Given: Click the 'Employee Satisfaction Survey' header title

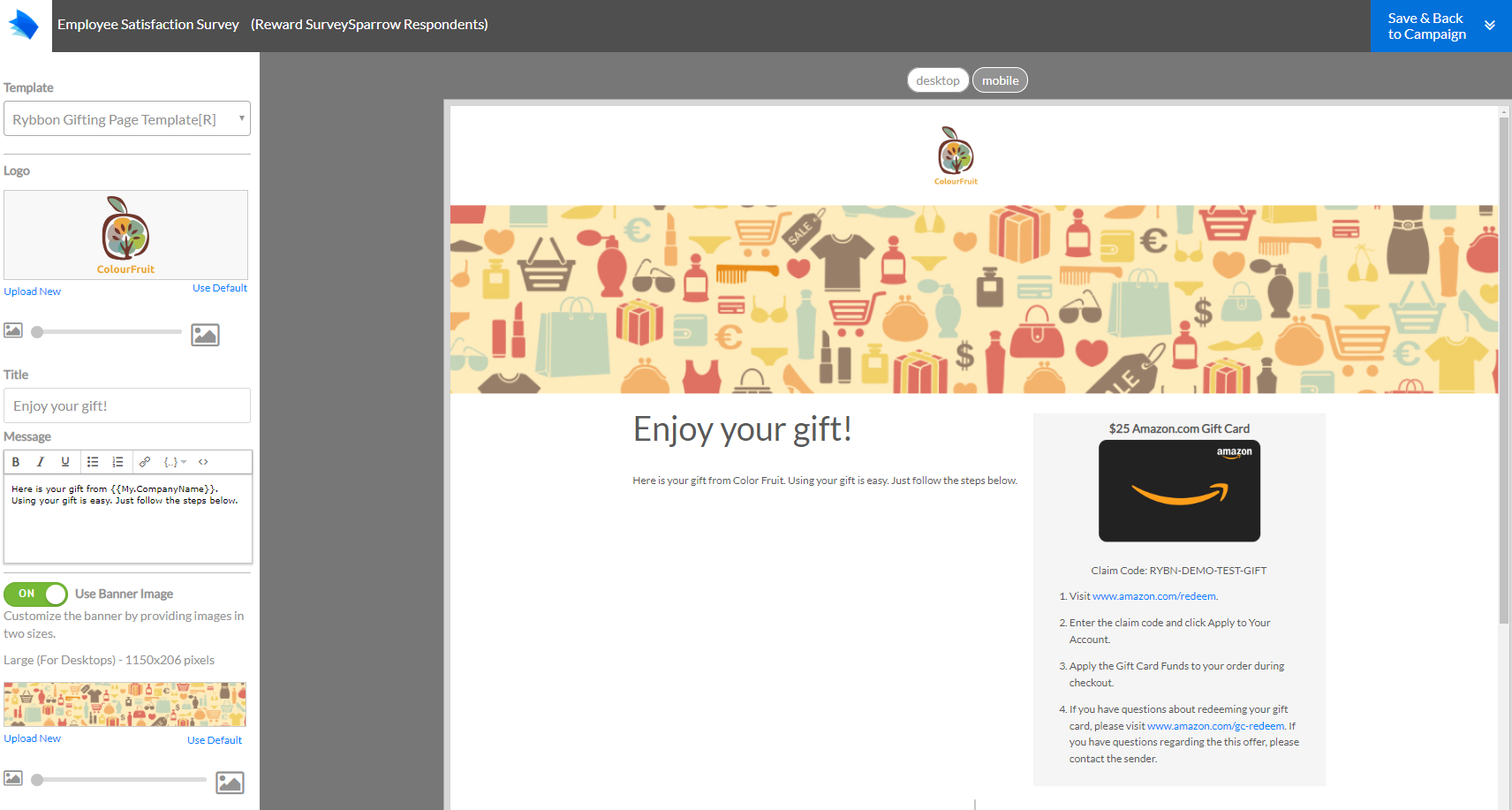Looking at the screenshot, I should click(148, 25).
